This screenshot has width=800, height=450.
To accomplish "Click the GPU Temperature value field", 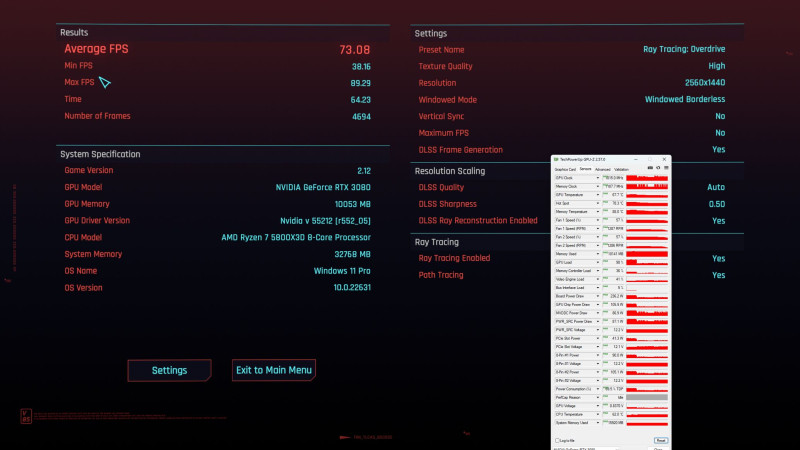I will click(x=613, y=195).
